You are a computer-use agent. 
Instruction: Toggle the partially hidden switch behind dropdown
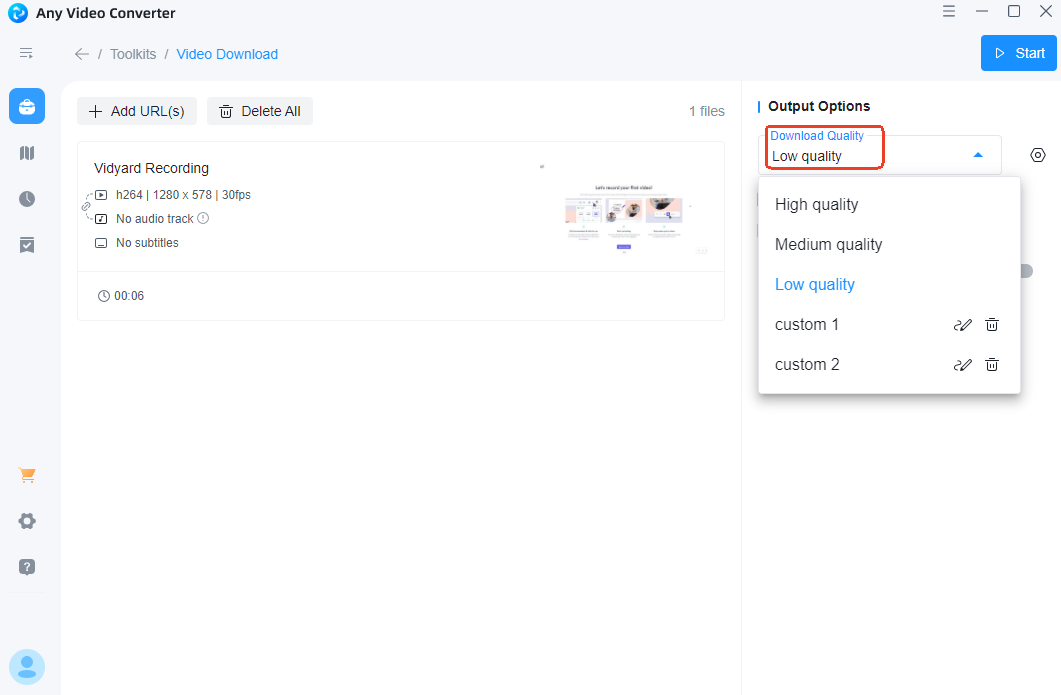coord(1026,271)
